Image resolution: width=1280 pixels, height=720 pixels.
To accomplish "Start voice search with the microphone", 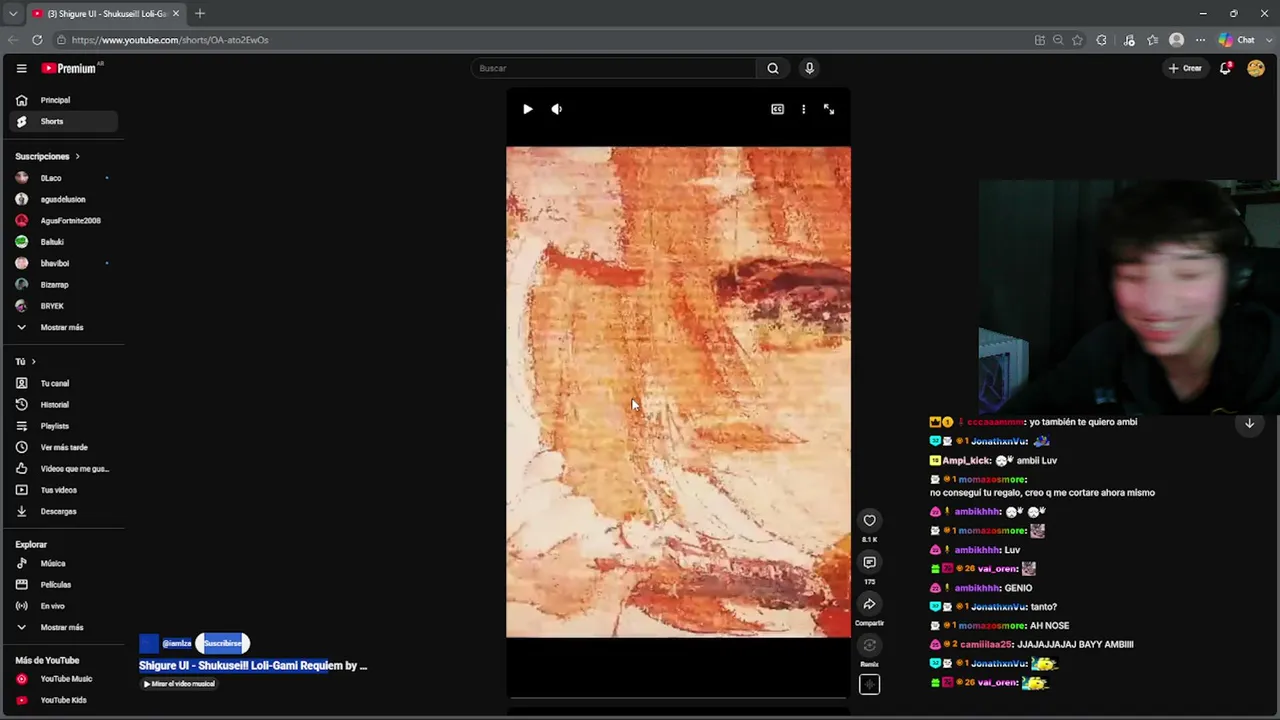I will (809, 68).
